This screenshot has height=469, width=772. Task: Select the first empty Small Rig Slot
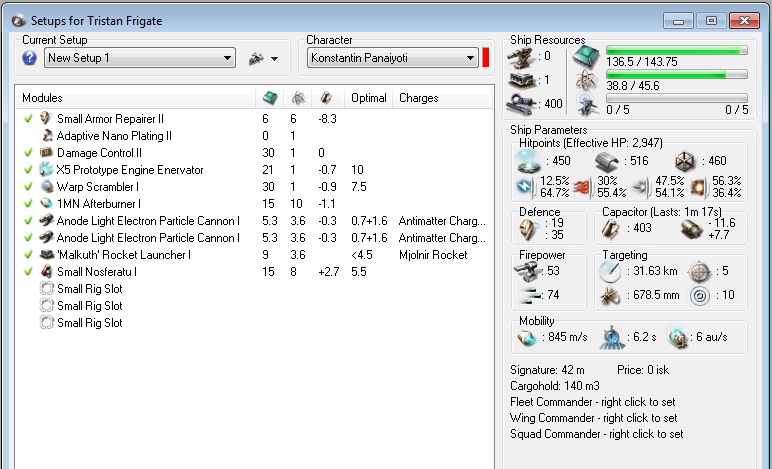click(x=89, y=289)
